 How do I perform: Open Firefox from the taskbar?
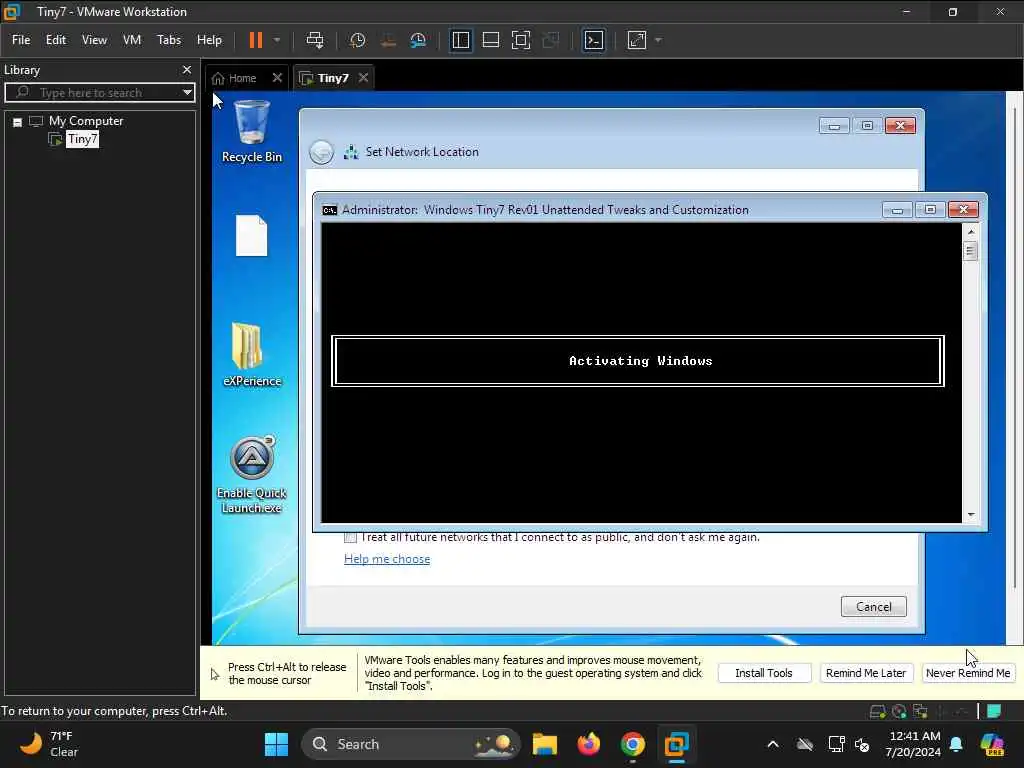tap(589, 744)
